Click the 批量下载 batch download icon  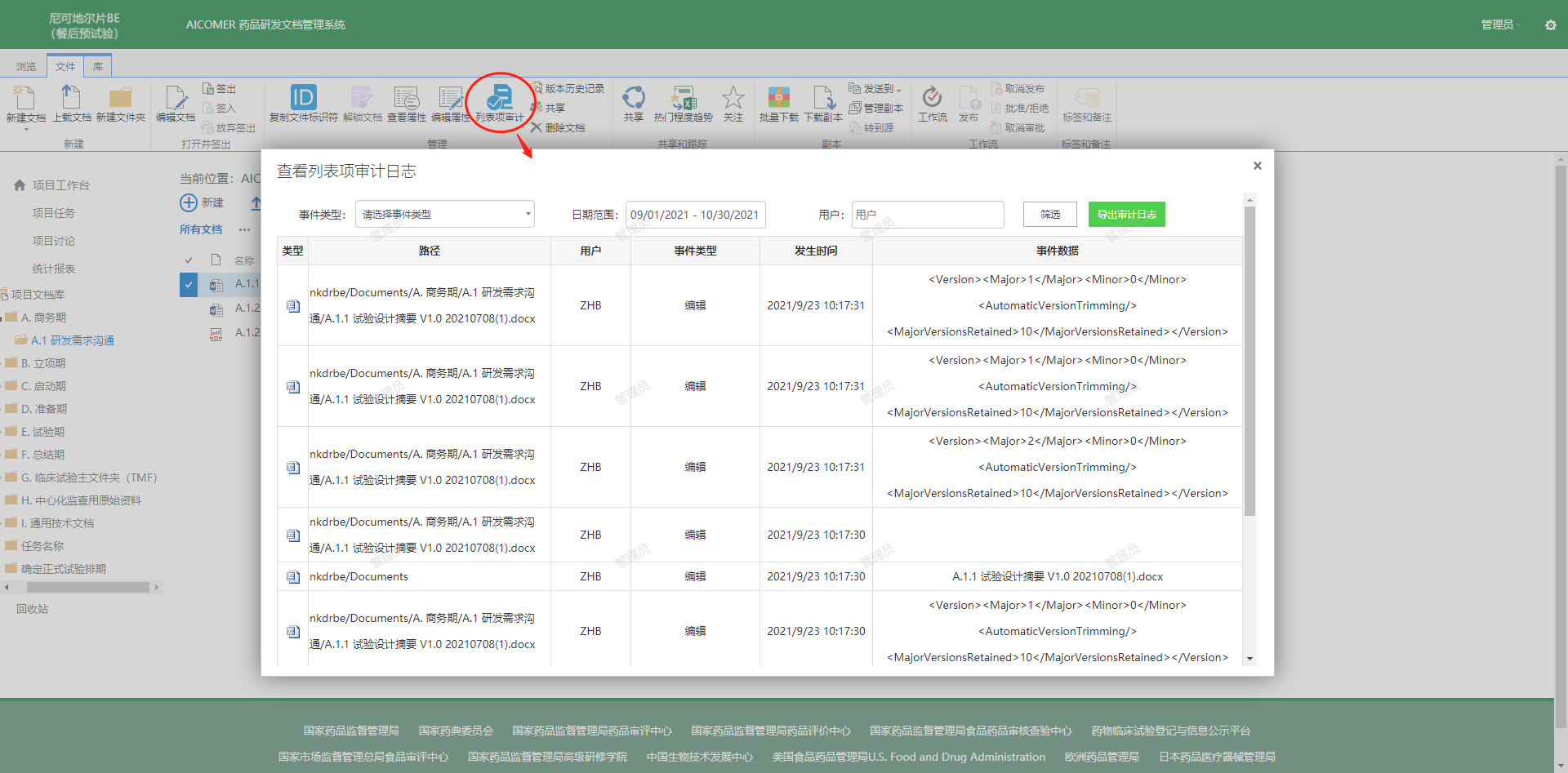[x=778, y=98]
